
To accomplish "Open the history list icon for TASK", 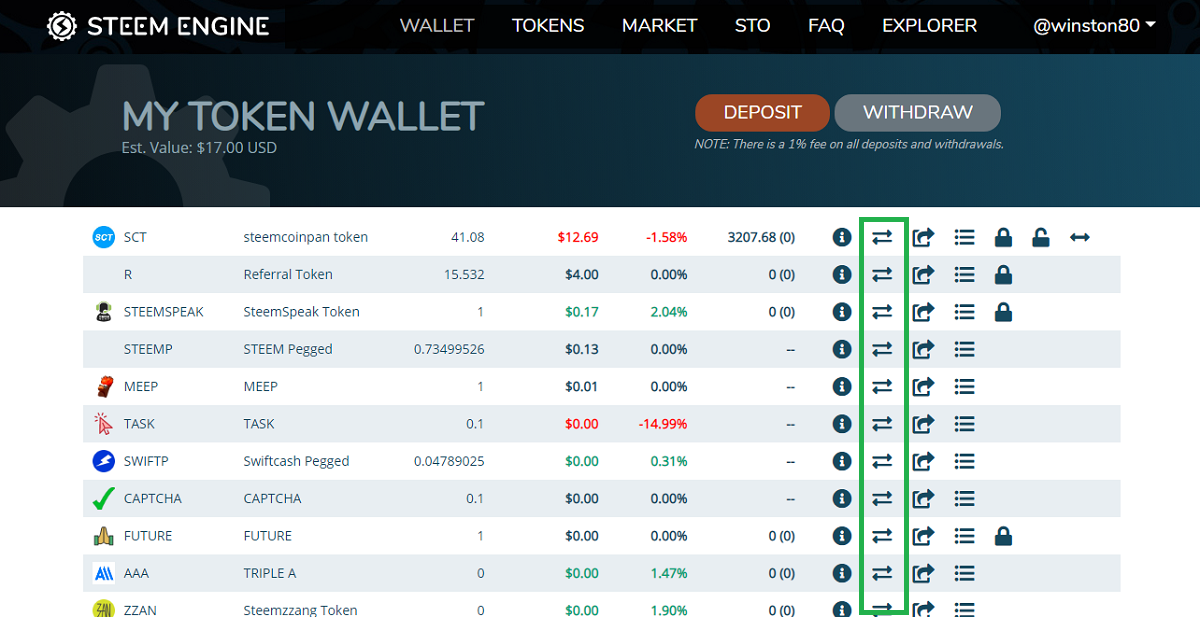I will [964, 424].
